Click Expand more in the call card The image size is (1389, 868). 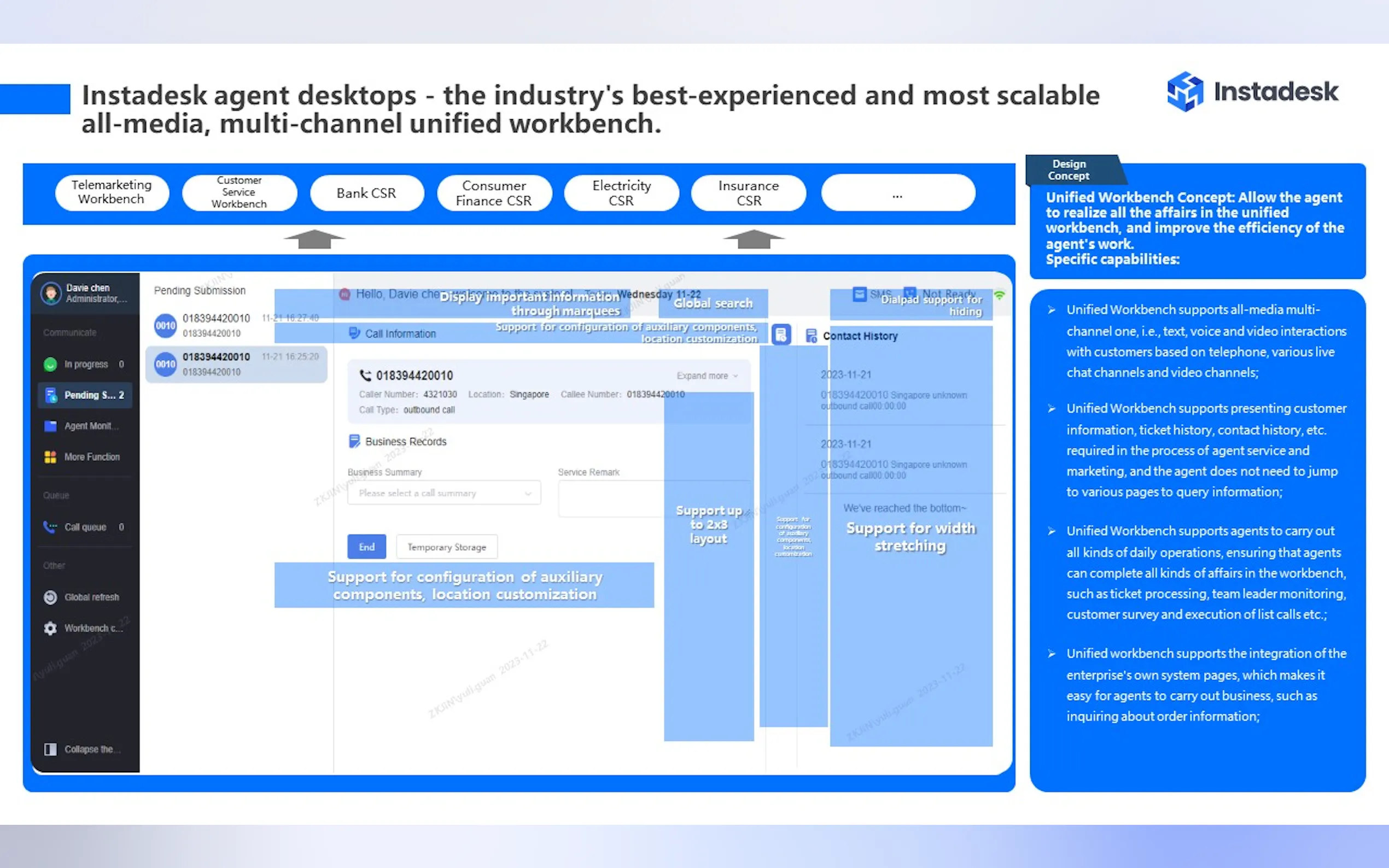707,376
